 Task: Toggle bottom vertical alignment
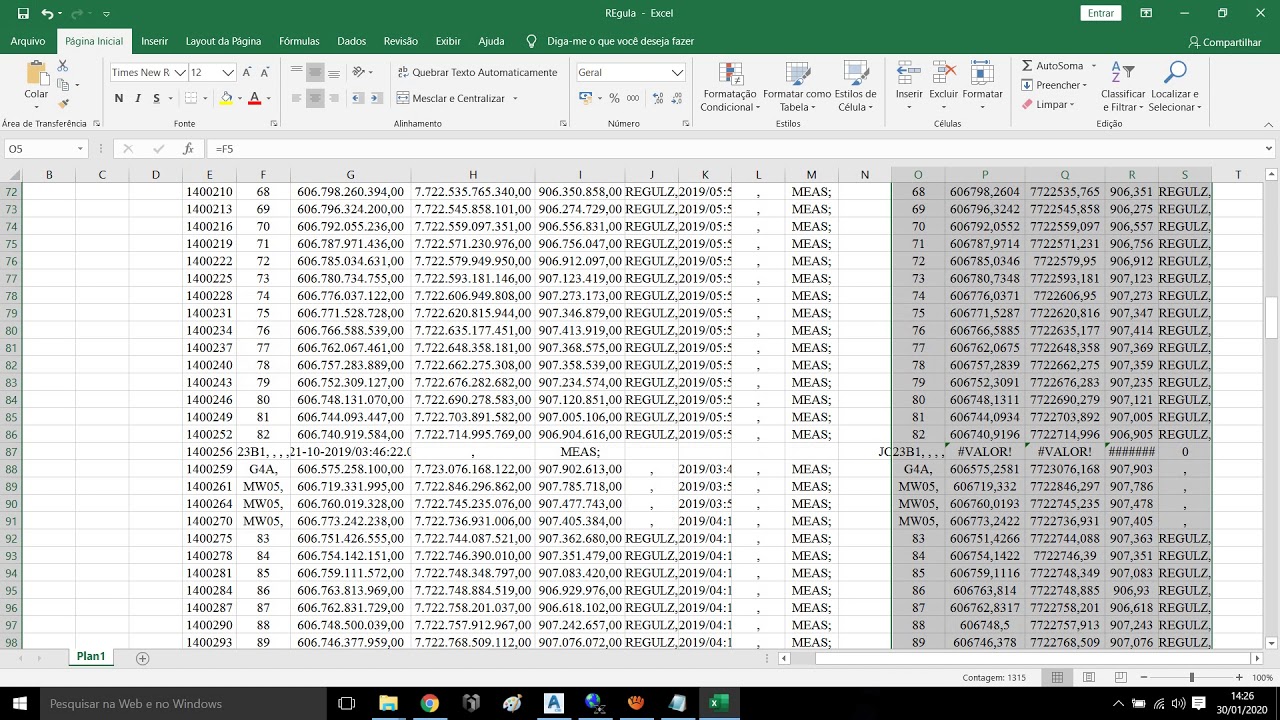click(x=333, y=72)
